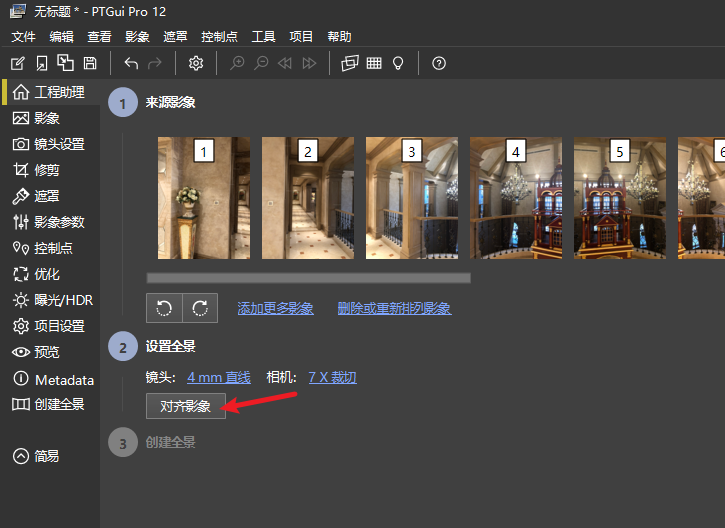Open the 文件 menu
The width and height of the screenshot is (725, 528).
[x=23, y=37]
